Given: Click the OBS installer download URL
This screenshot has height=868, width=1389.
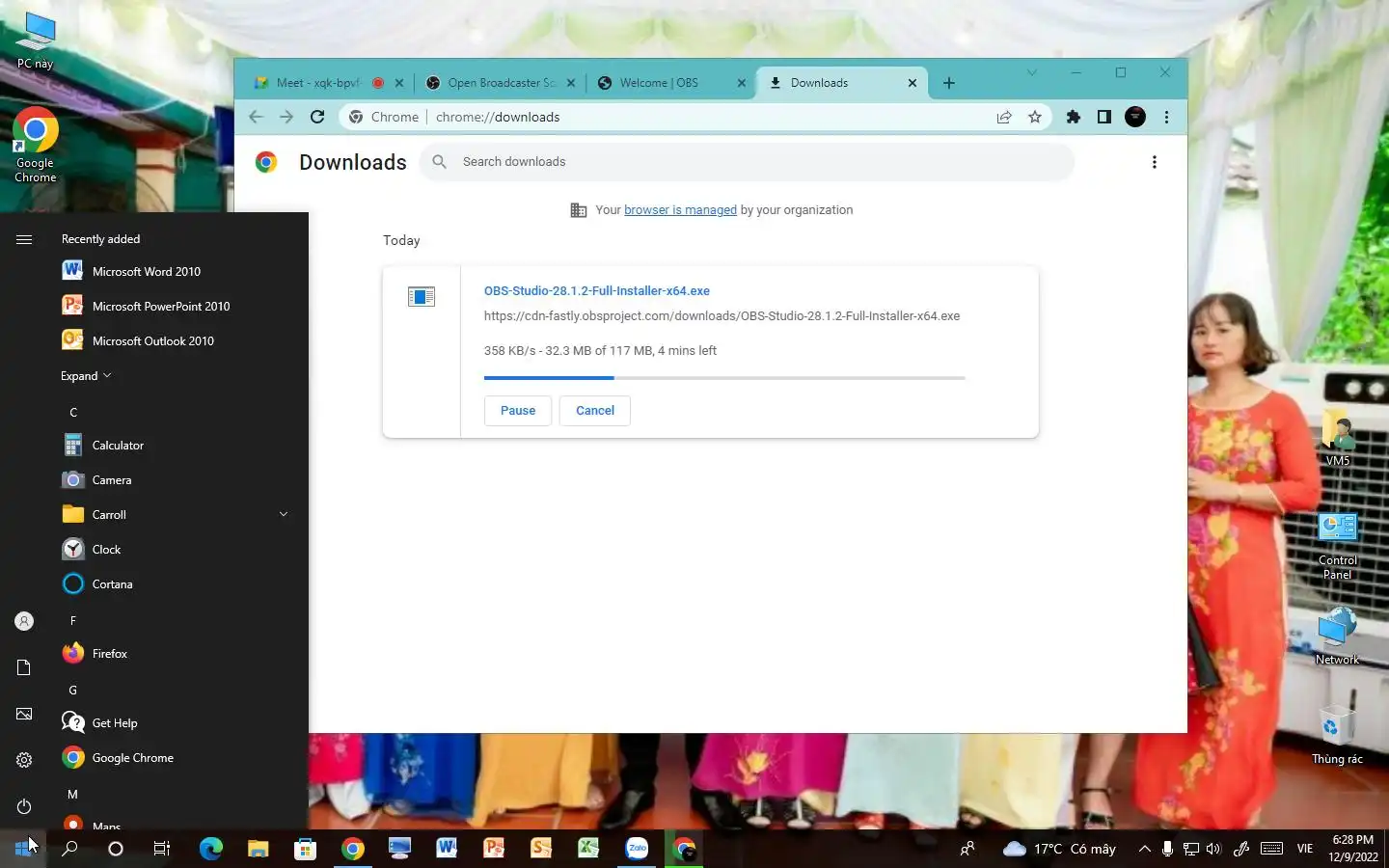Looking at the screenshot, I should pos(722,316).
